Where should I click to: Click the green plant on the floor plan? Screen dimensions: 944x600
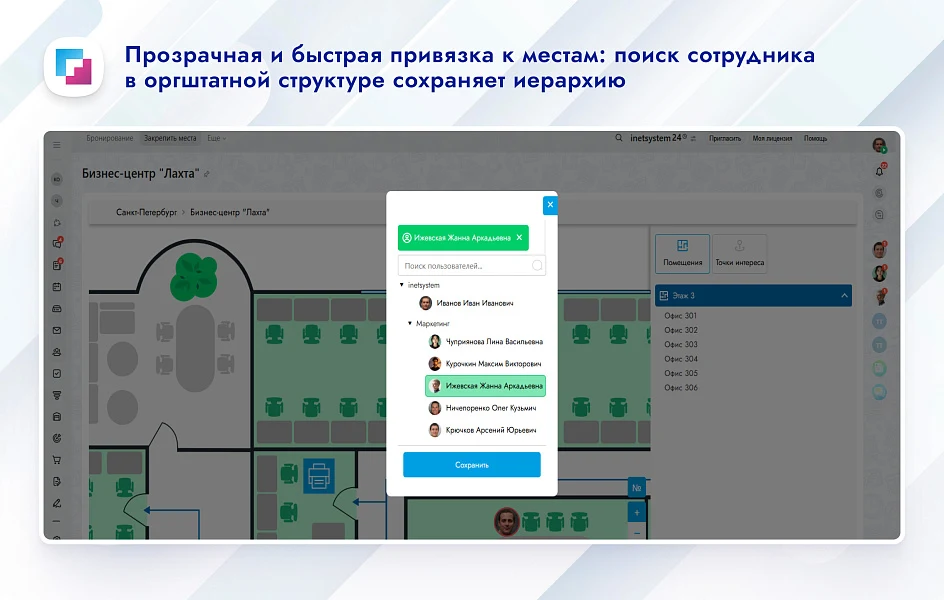pyautogui.click(x=194, y=277)
